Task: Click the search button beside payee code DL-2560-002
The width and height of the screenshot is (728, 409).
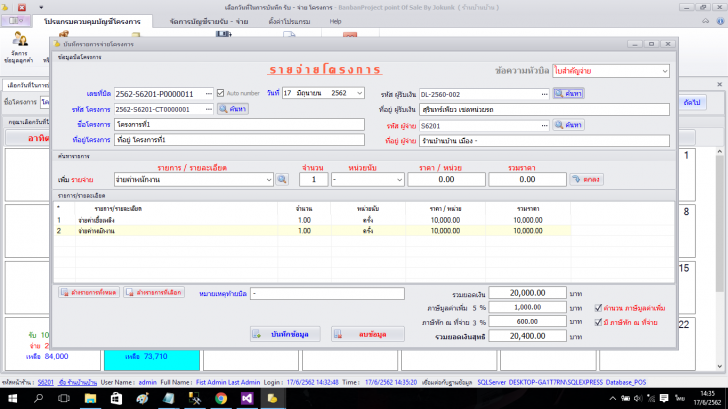Action: [569, 94]
